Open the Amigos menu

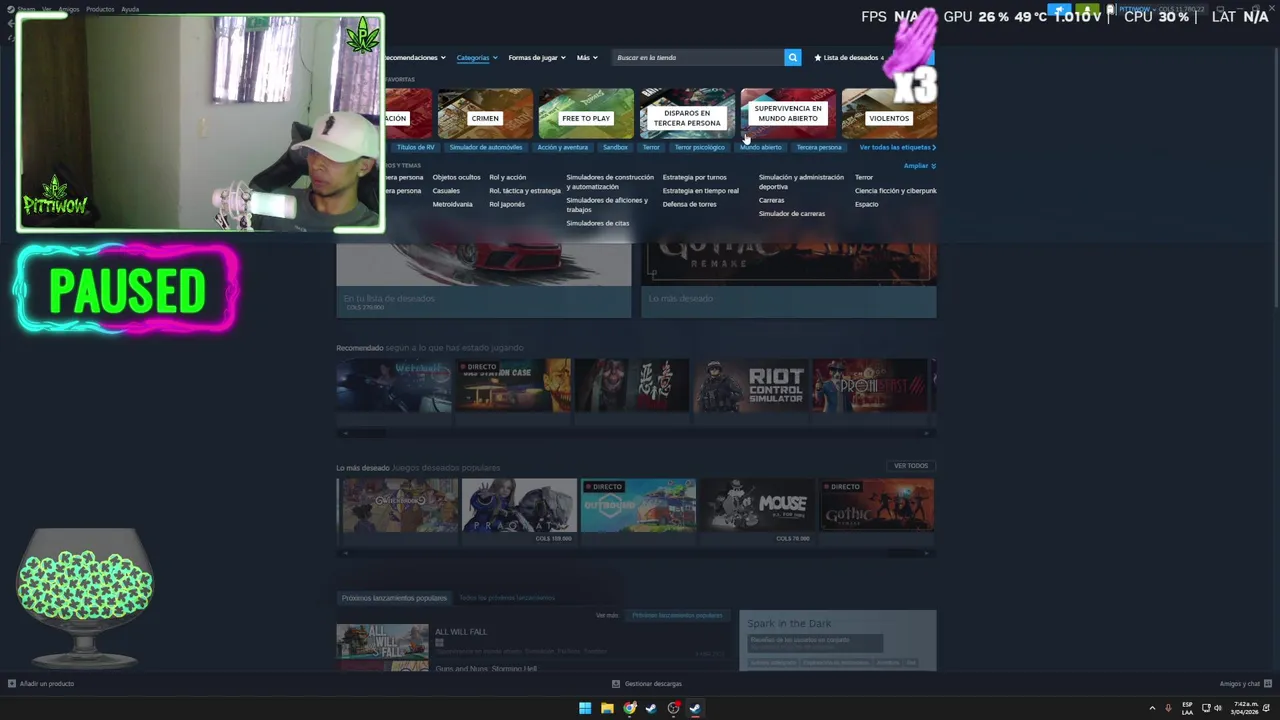(68, 9)
